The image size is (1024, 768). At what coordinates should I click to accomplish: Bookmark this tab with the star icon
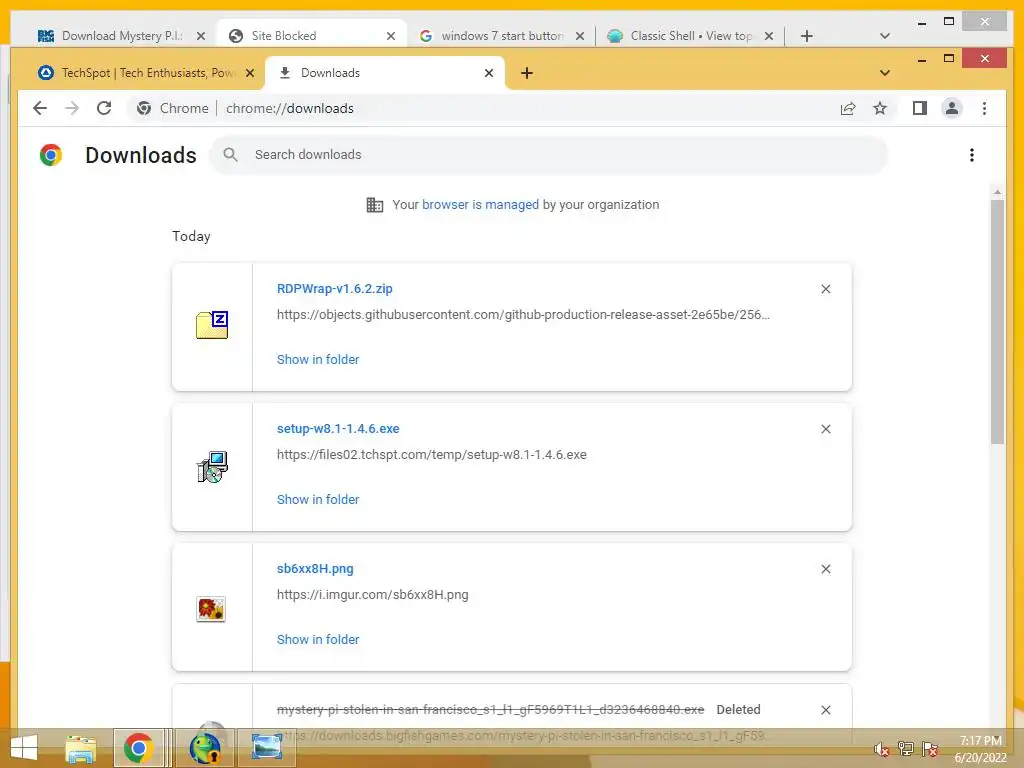click(880, 108)
